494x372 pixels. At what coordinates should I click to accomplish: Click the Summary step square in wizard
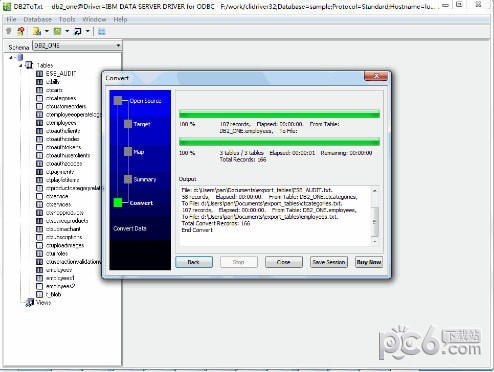[x=128, y=179]
